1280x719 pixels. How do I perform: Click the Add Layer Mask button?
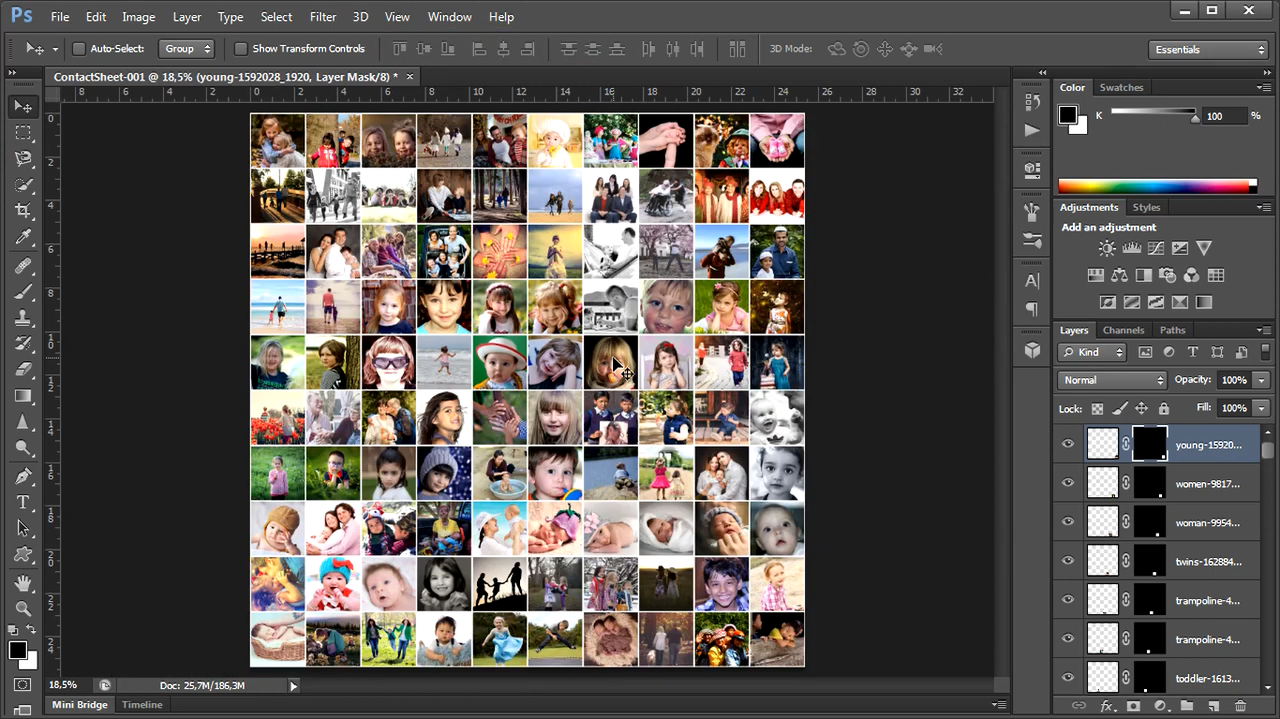coord(1134,706)
